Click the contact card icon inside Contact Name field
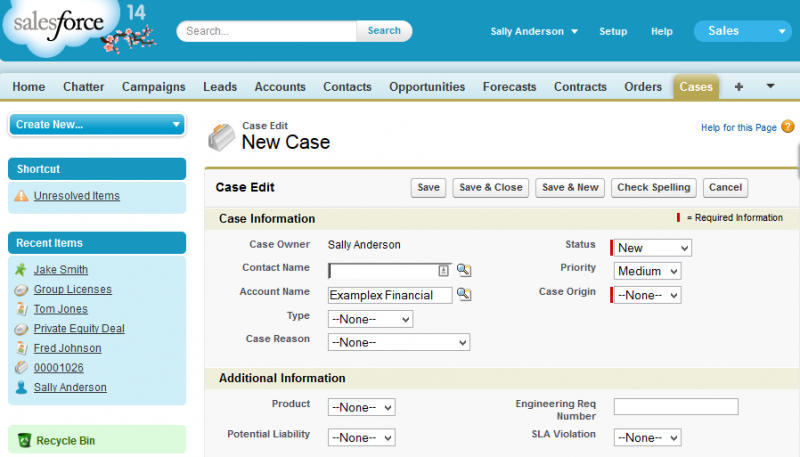The width and height of the screenshot is (800, 457). click(x=443, y=271)
